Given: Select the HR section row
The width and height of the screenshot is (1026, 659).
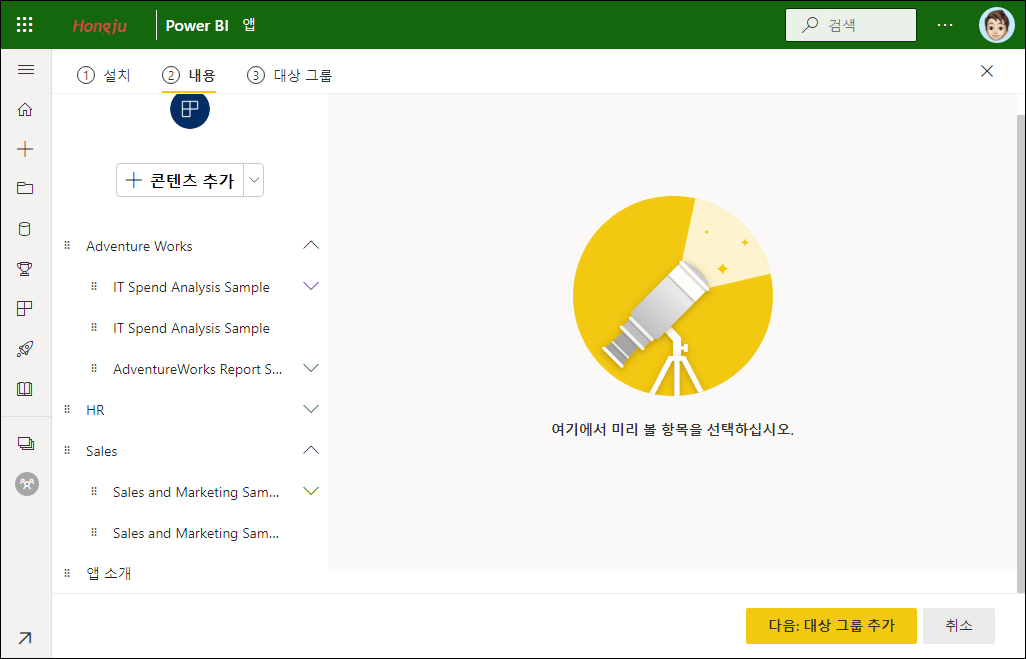Looking at the screenshot, I should [190, 410].
